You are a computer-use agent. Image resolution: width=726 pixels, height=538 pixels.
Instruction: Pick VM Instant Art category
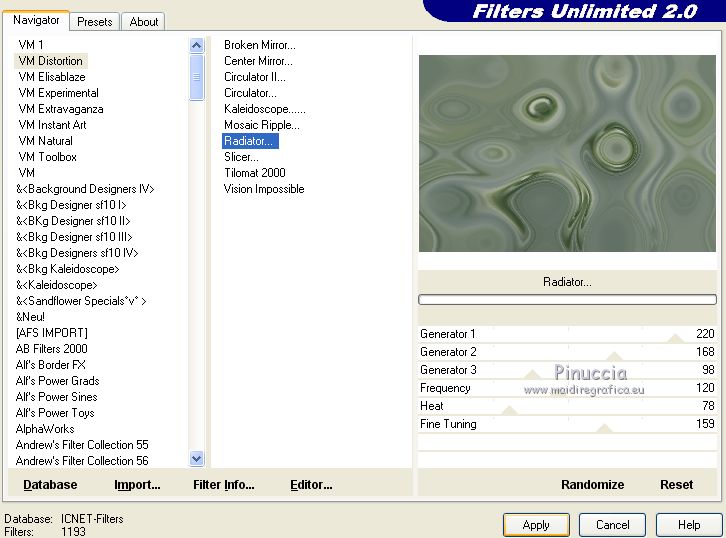[52, 125]
